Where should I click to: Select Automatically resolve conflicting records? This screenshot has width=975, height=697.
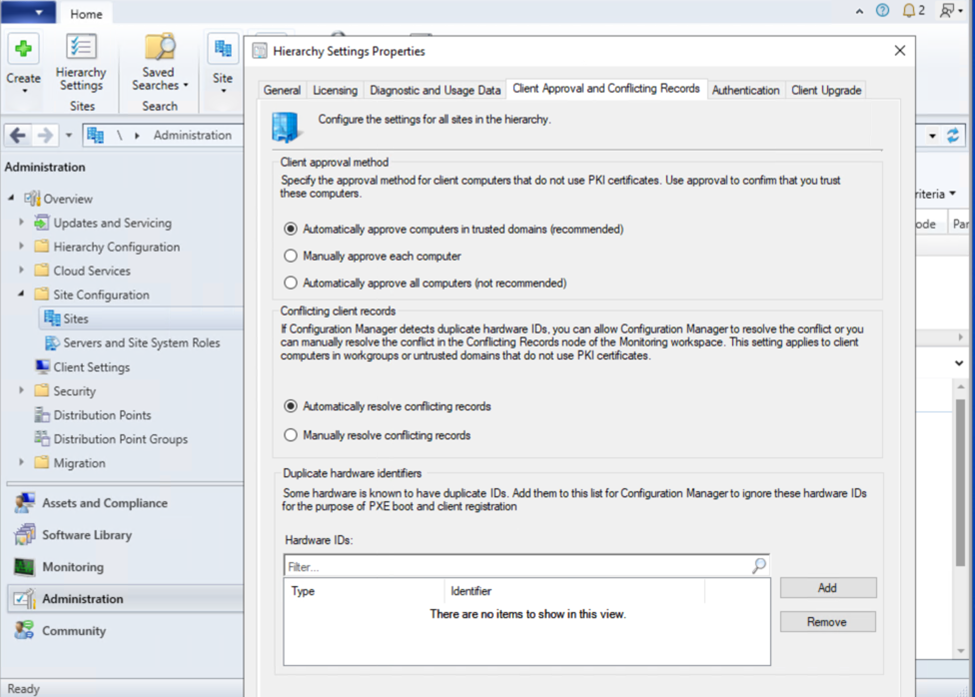(x=290, y=406)
